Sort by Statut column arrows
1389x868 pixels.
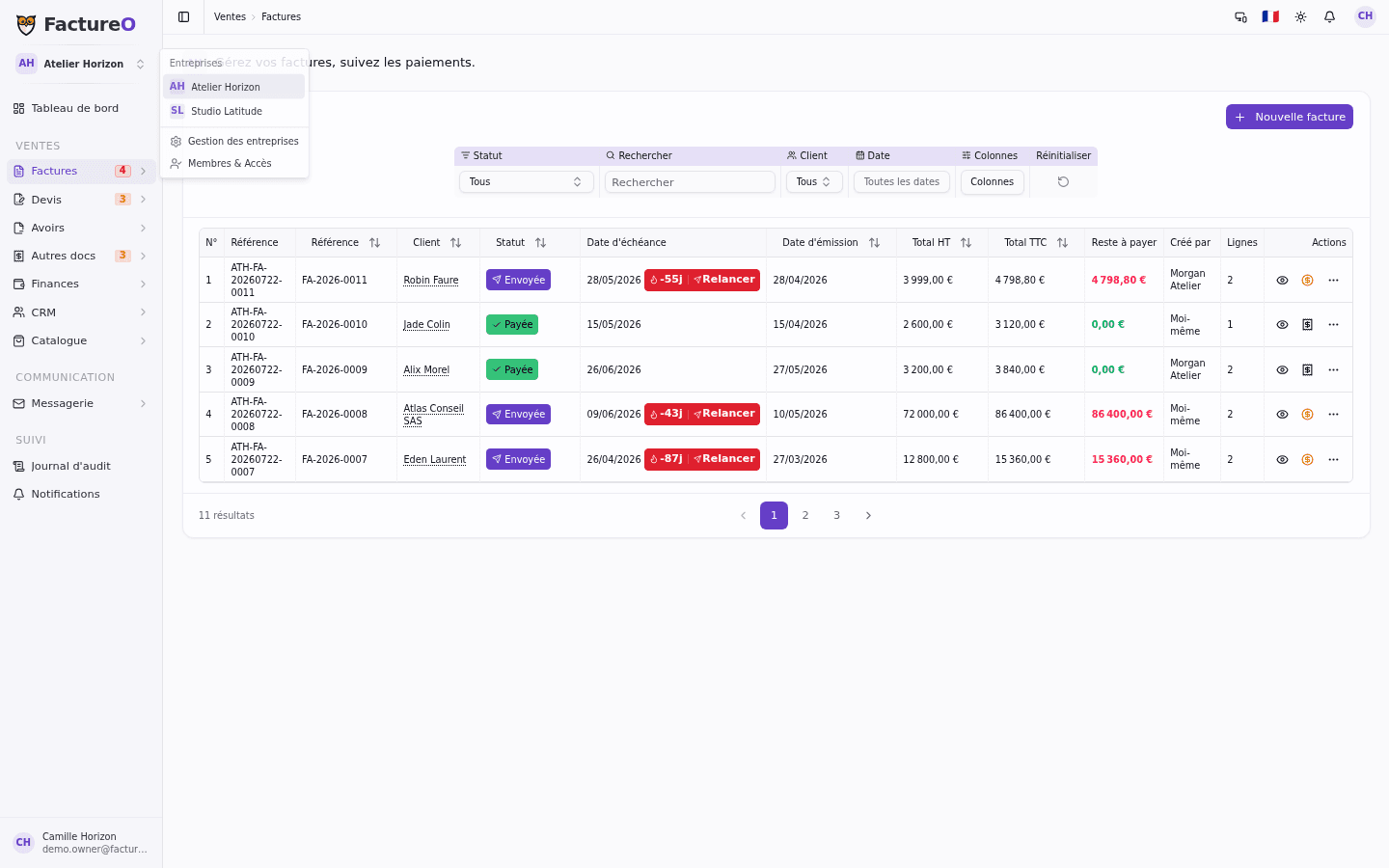click(x=540, y=242)
